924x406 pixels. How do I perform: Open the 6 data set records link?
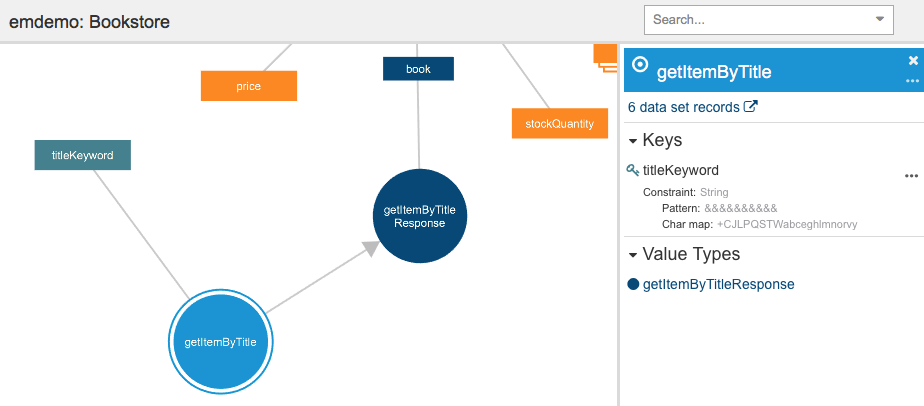click(x=684, y=107)
